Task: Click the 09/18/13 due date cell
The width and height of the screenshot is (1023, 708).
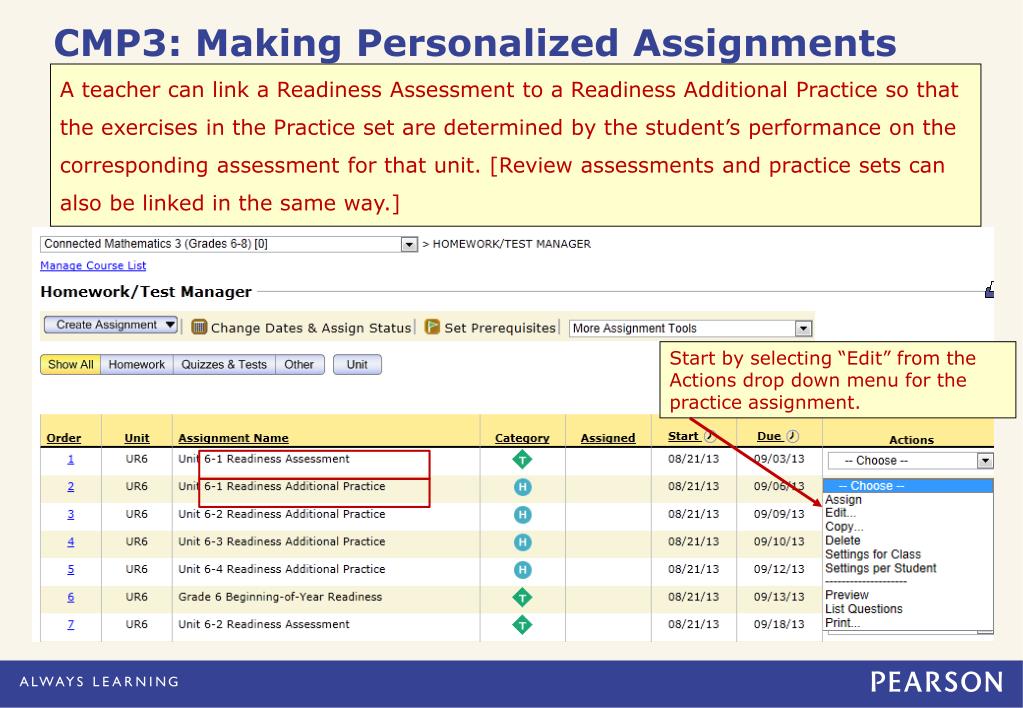Action: [779, 624]
